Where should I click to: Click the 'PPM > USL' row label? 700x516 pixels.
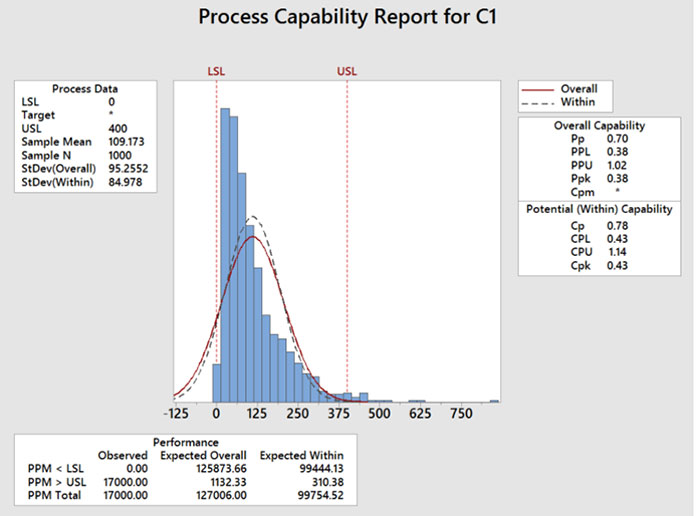coord(57,482)
